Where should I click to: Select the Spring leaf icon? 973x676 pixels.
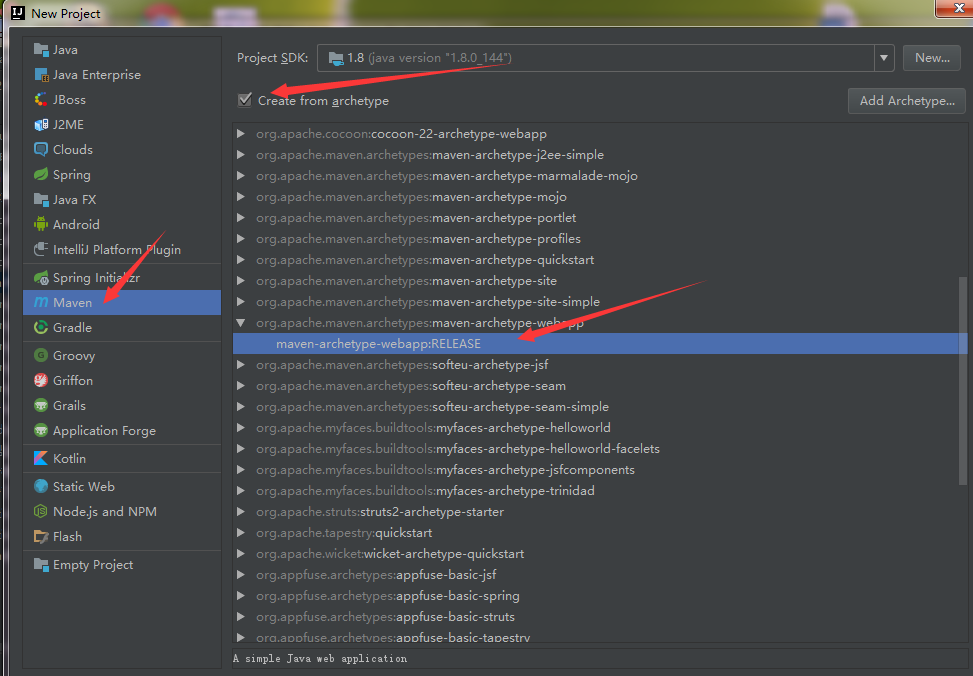pos(41,174)
